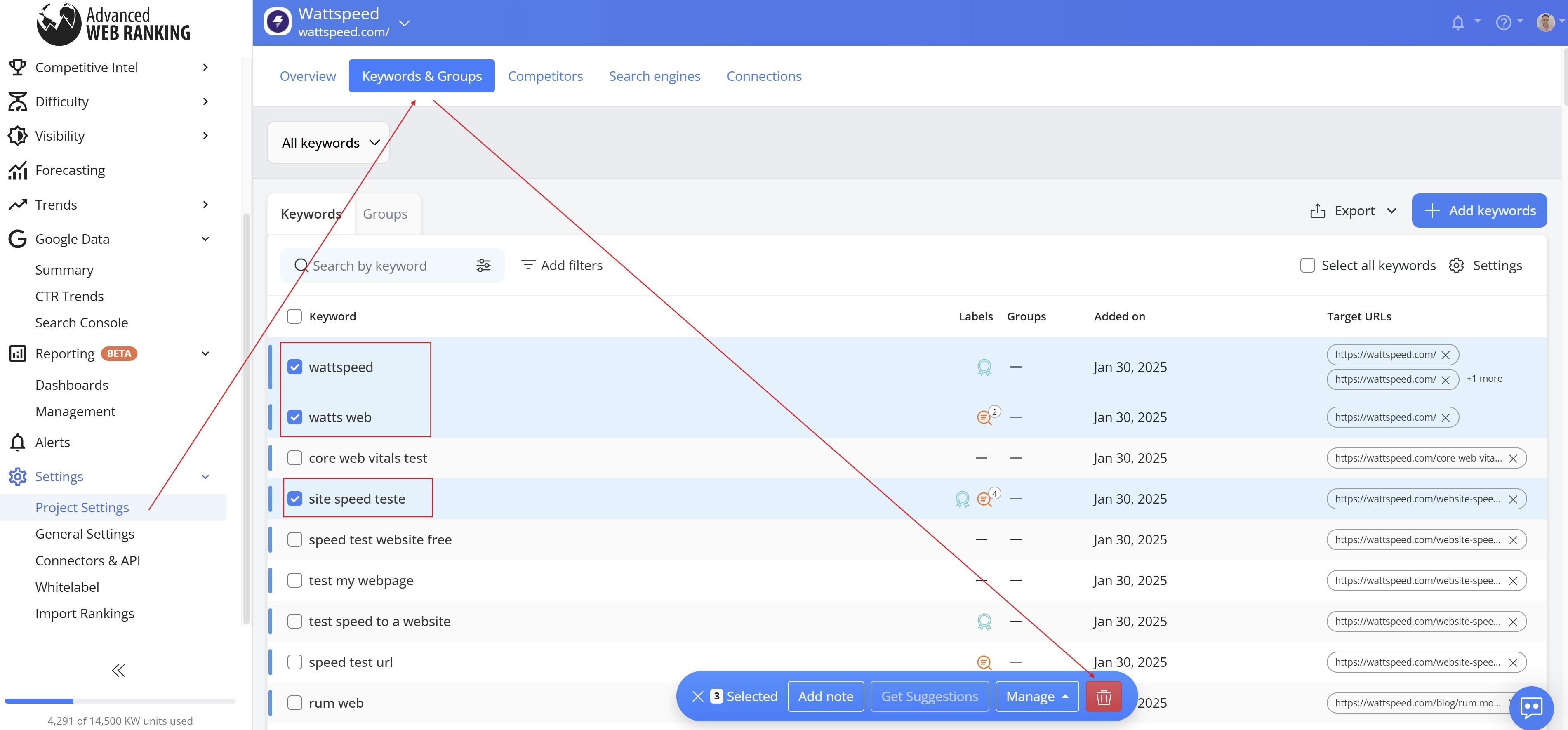Click the KW units usage progress bar

pyautogui.click(x=120, y=701)
